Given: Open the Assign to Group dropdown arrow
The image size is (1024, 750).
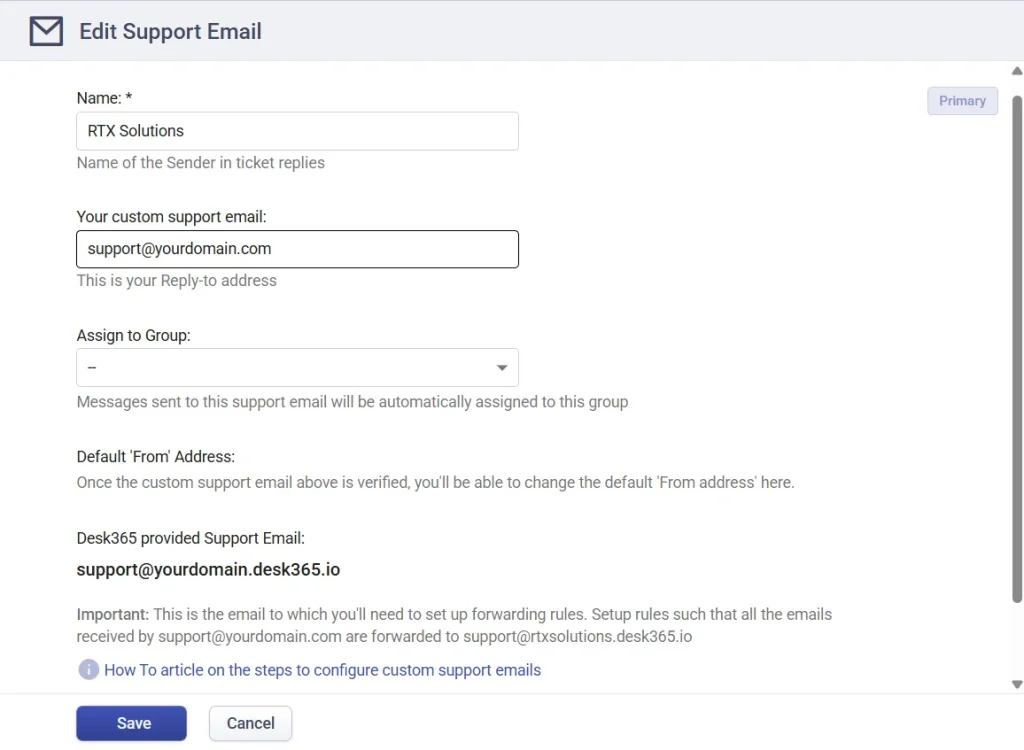Looking at the screenshot, I should tap(502, 367).
